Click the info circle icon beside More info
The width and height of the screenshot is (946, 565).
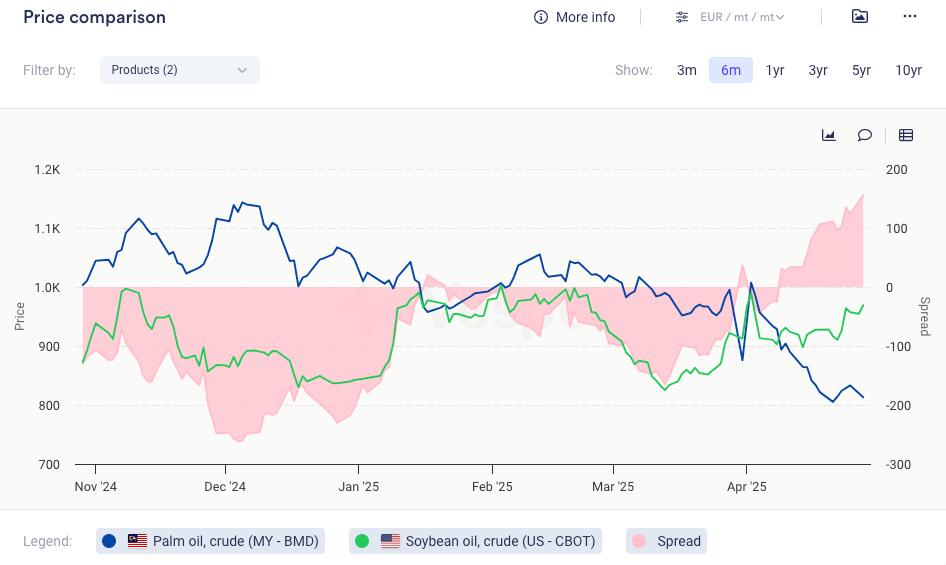coord(541,17)
